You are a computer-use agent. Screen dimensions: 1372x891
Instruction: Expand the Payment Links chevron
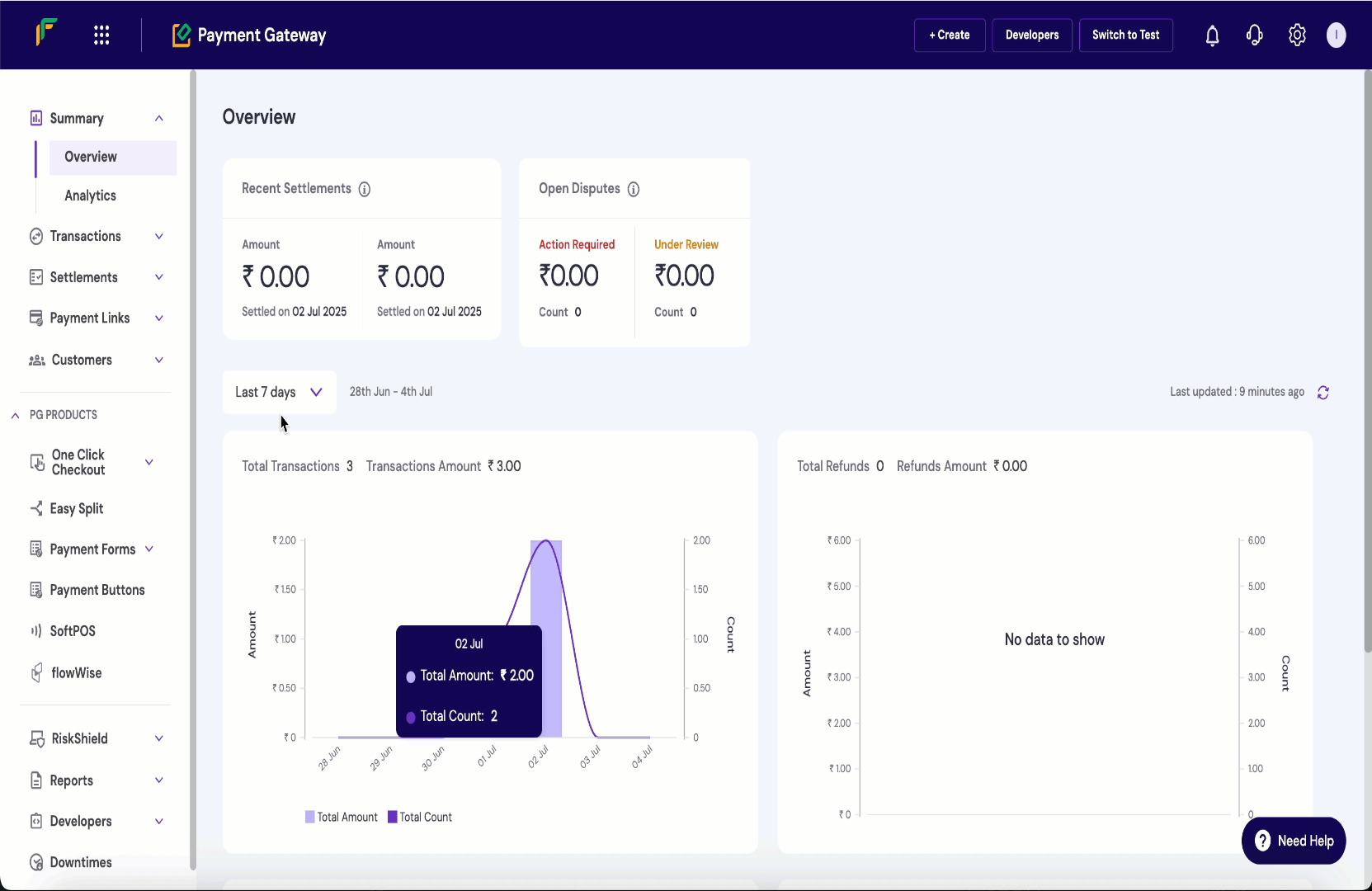click(158, 318)
